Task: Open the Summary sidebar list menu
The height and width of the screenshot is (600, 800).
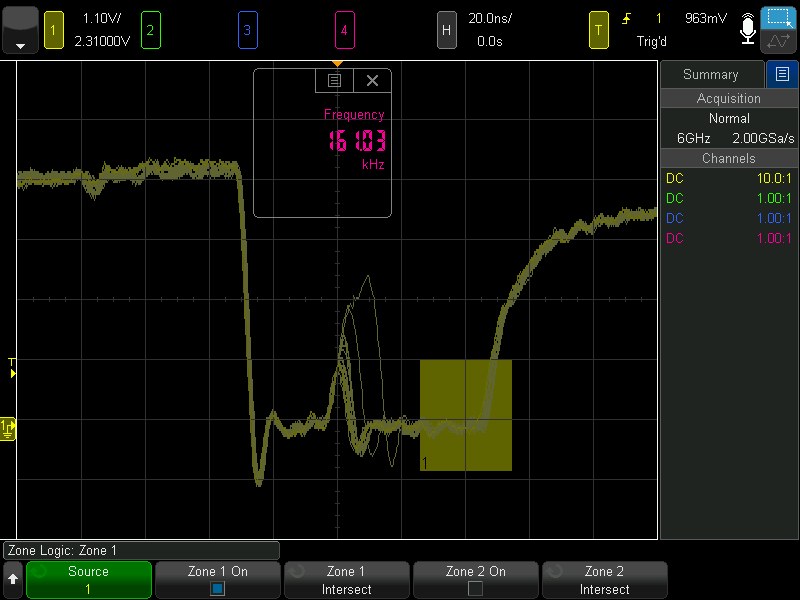Action: (782, 74)
